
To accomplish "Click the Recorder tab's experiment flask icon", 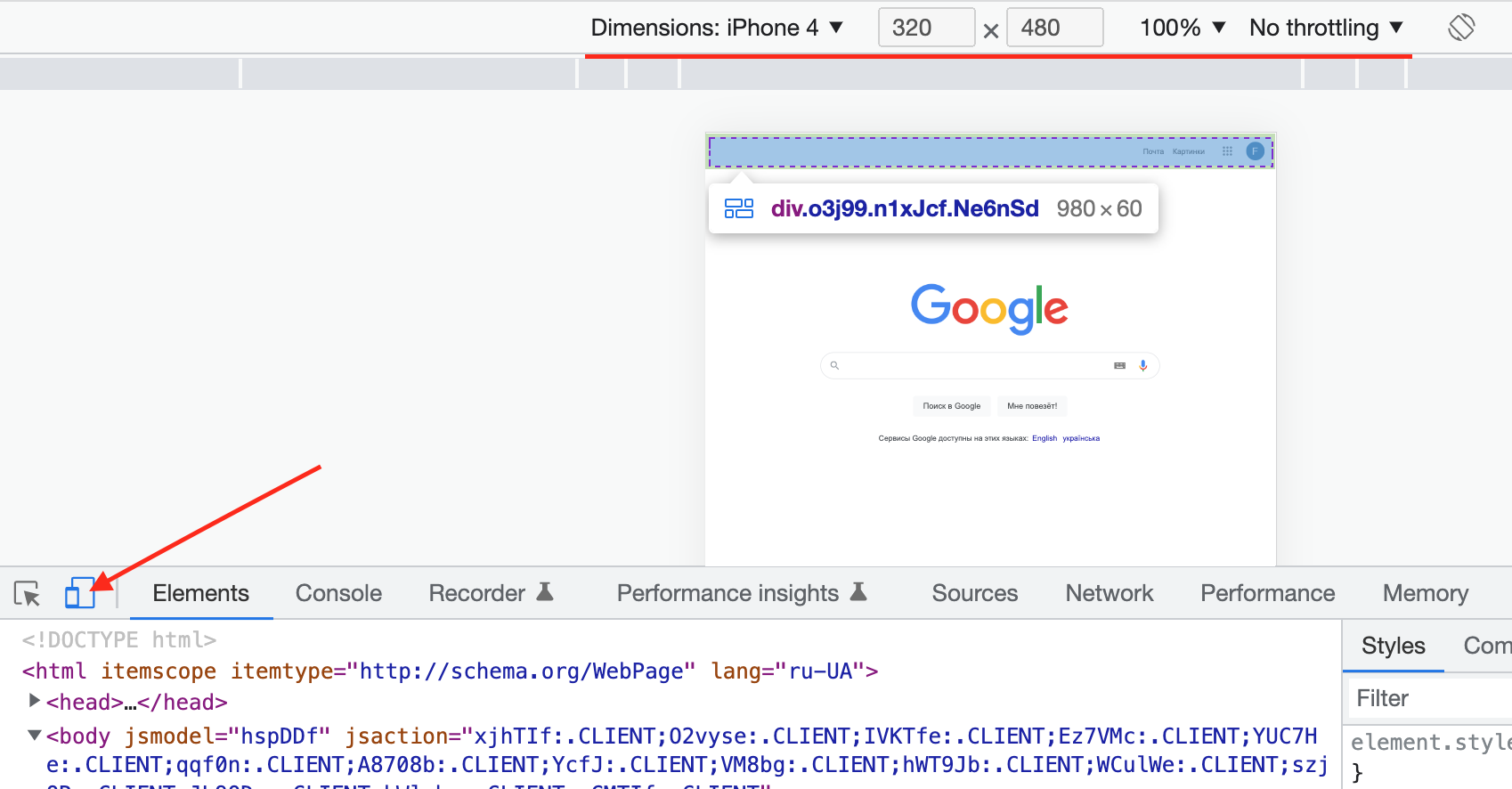I will [x=545, y=591].
